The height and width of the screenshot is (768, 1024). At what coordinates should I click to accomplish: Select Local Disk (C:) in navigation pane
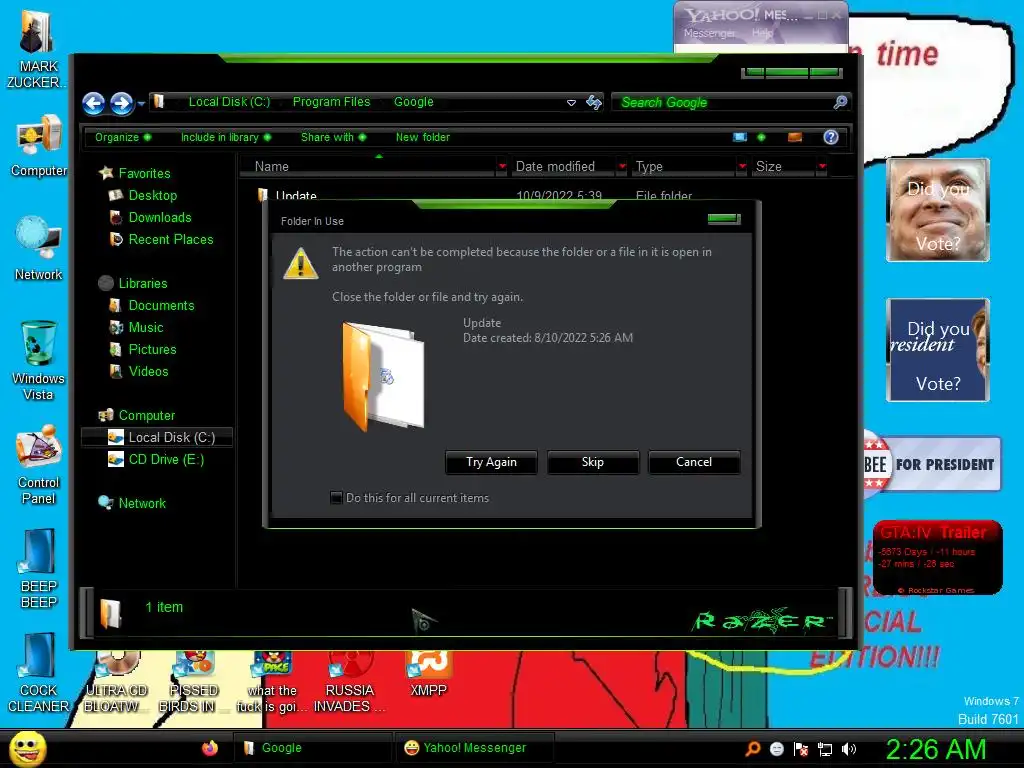157,438
